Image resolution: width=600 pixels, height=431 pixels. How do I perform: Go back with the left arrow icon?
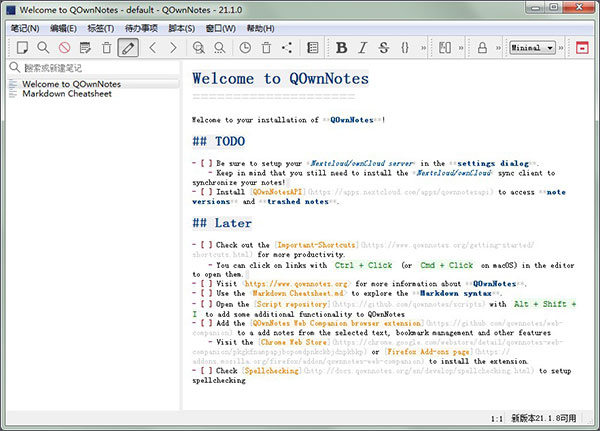[x=152, y=47]
